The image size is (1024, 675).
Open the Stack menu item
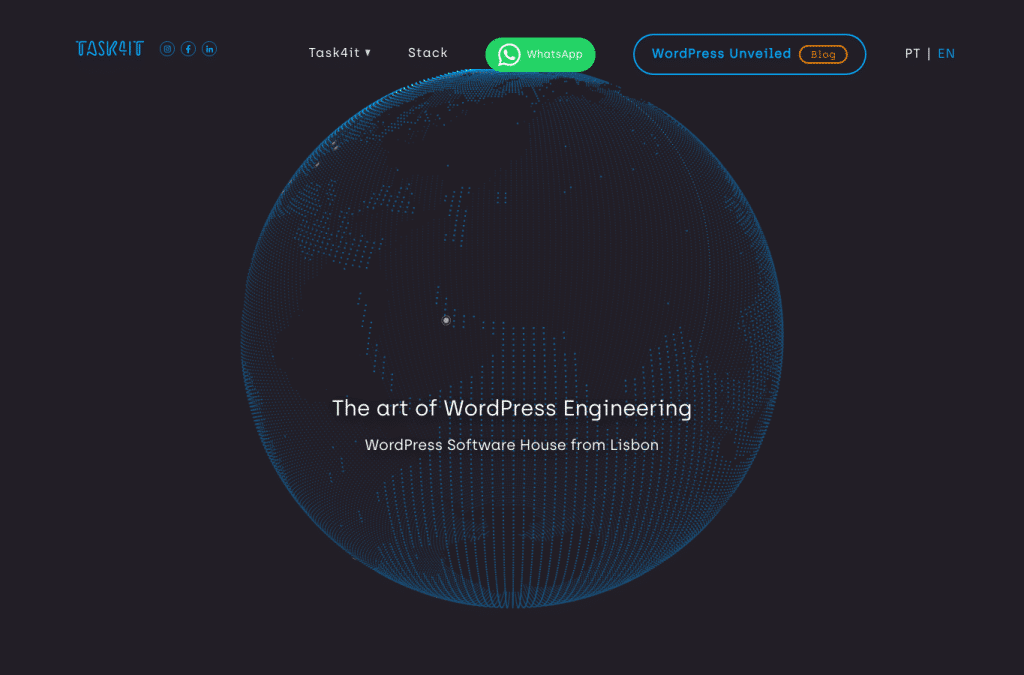point(428,53)
